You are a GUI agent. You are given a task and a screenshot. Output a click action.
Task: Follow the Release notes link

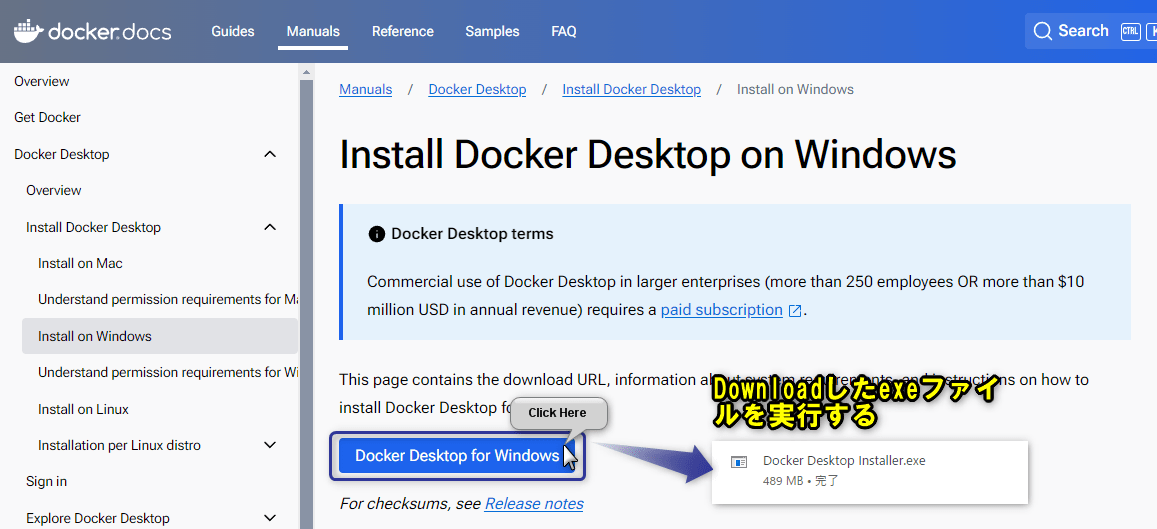534,504
